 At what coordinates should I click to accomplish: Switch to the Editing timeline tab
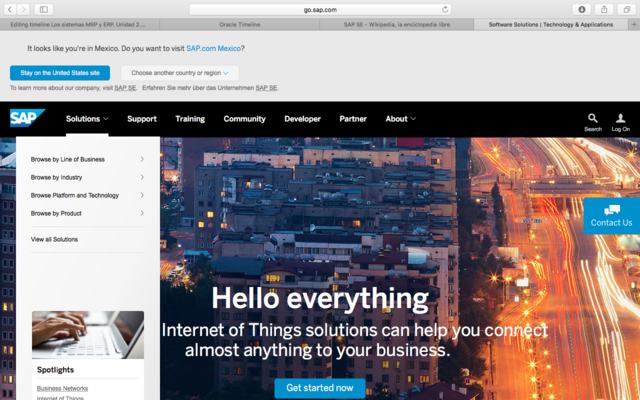(x=80, y=24)
